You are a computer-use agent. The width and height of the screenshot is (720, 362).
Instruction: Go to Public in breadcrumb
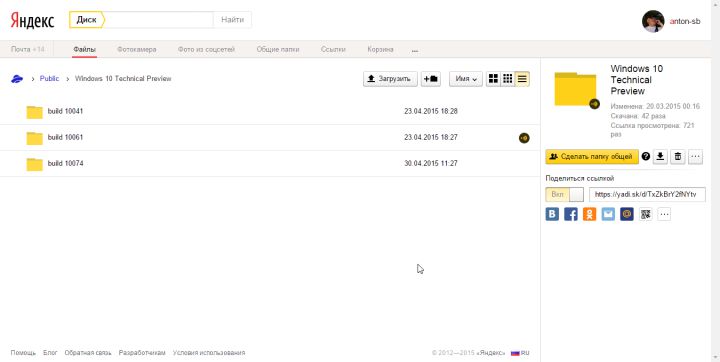tap(49, 79)
